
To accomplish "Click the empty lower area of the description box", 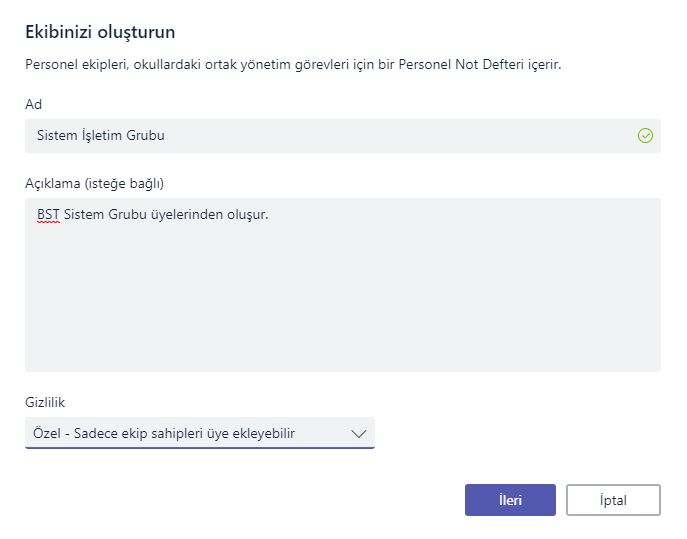I will (343, 307).
